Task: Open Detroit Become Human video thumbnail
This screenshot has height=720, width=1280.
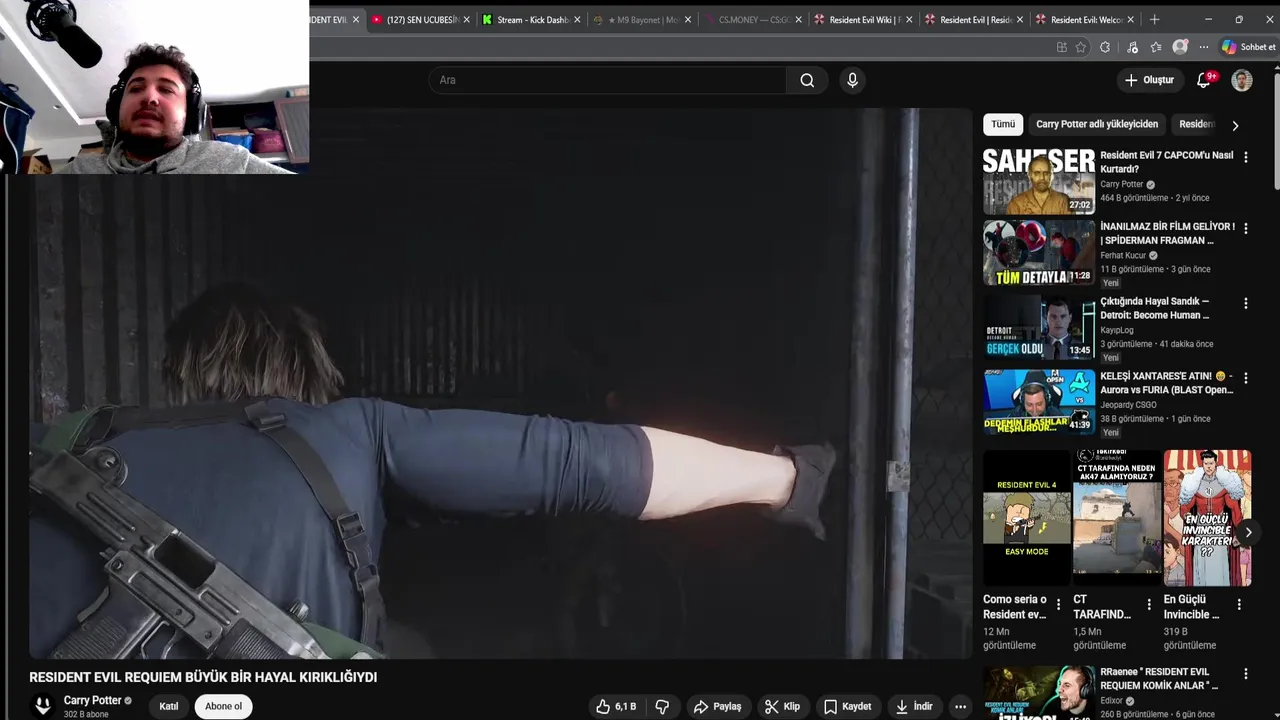Action: pyautogui.click(x=1039, y=327)
